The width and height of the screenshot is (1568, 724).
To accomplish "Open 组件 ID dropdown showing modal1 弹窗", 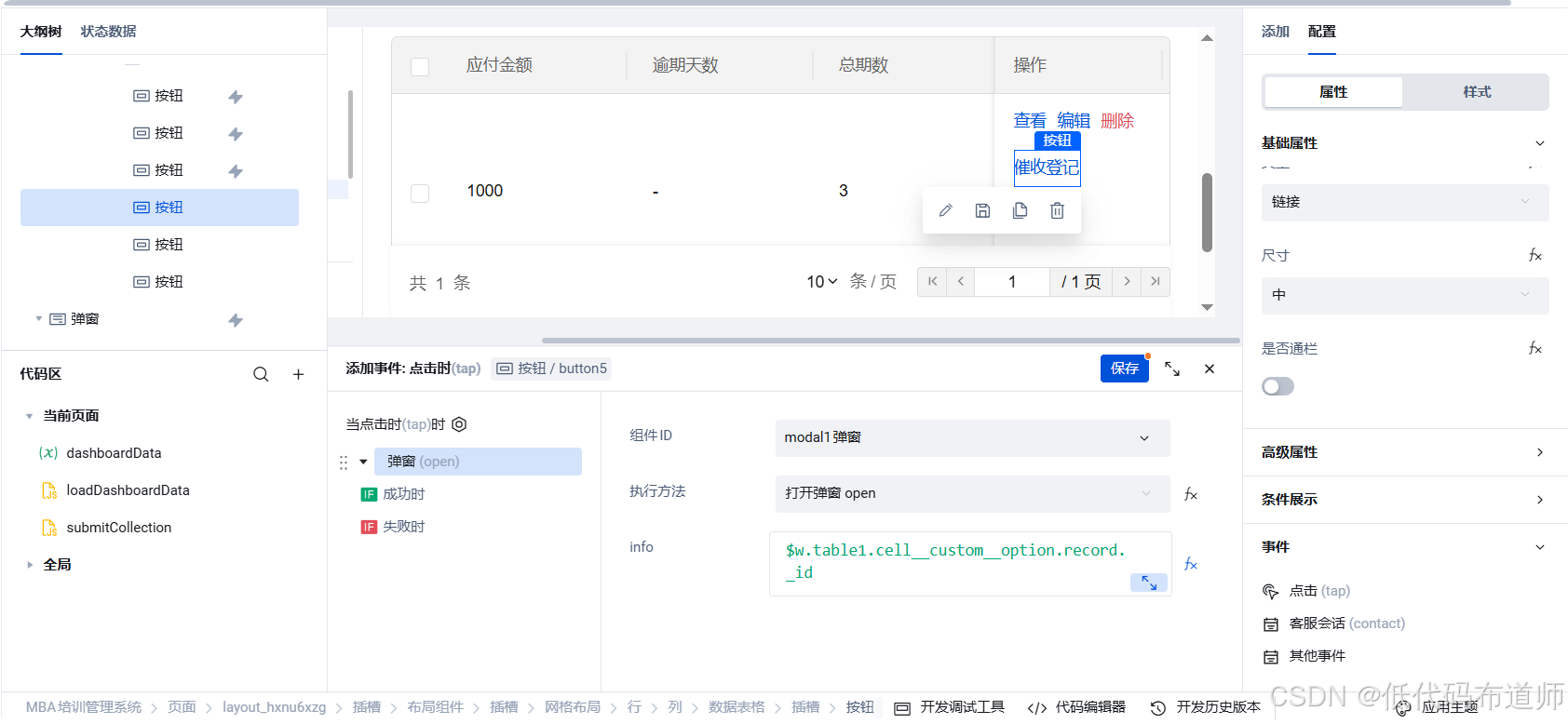I will click(x=972, y=438).
